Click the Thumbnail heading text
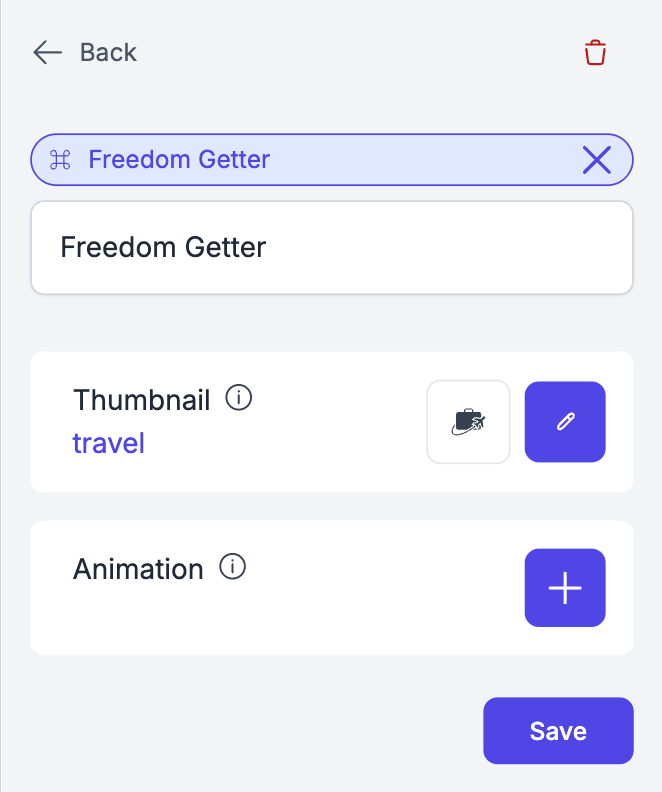 pyautogui.click(x=141, y=400)
